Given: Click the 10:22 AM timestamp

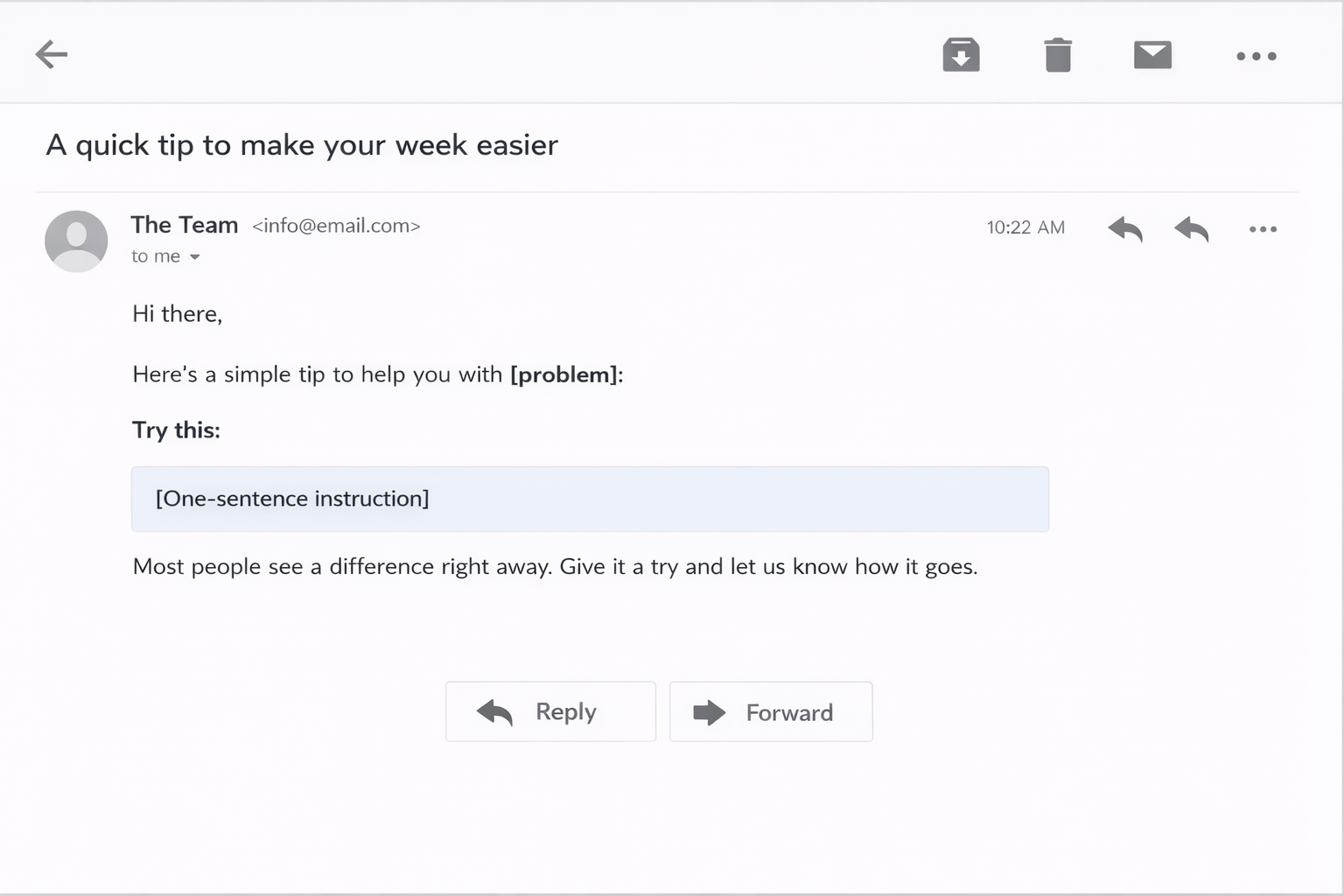Looking at the screenshot, I should 1025,227.
